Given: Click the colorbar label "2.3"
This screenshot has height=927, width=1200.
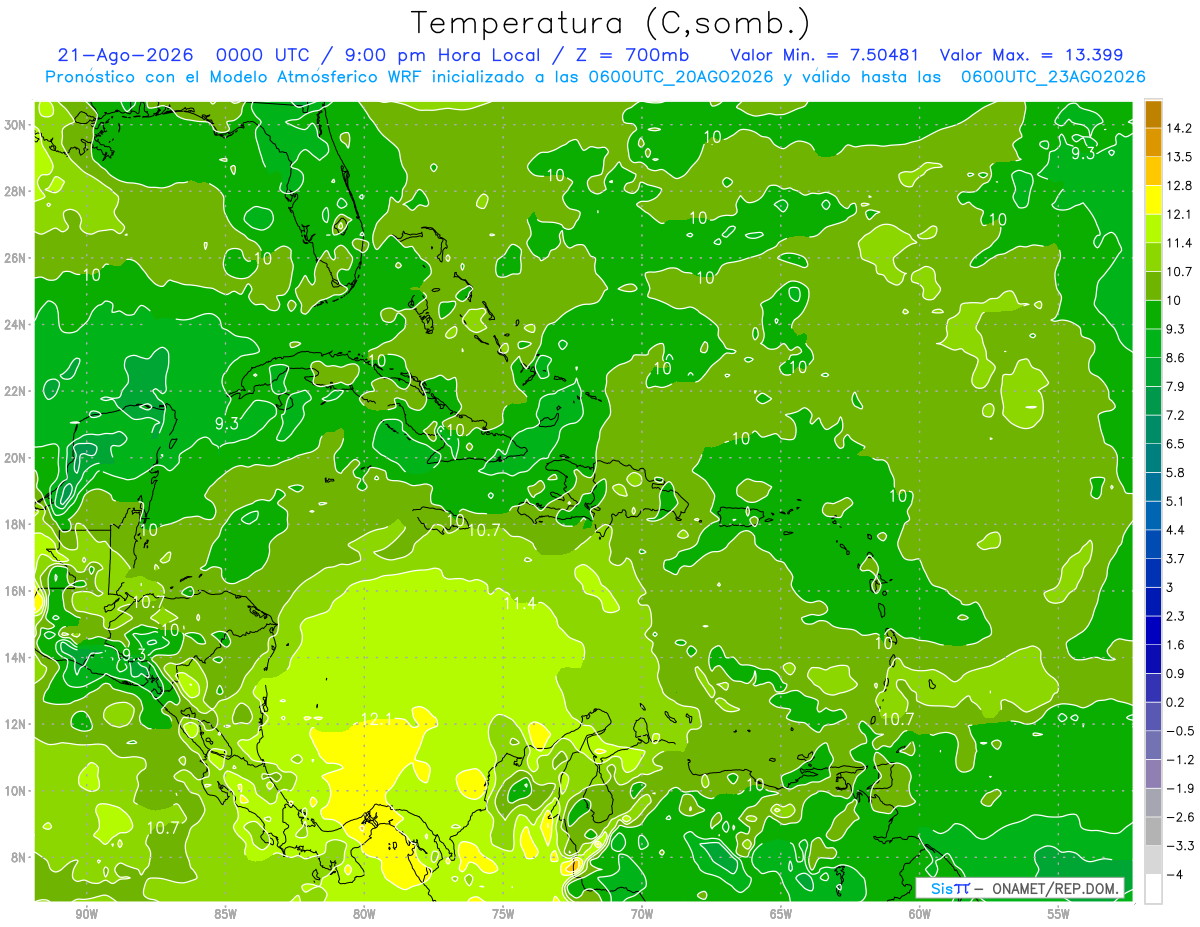Looking at the screenshot, I should click(1175, 616).
